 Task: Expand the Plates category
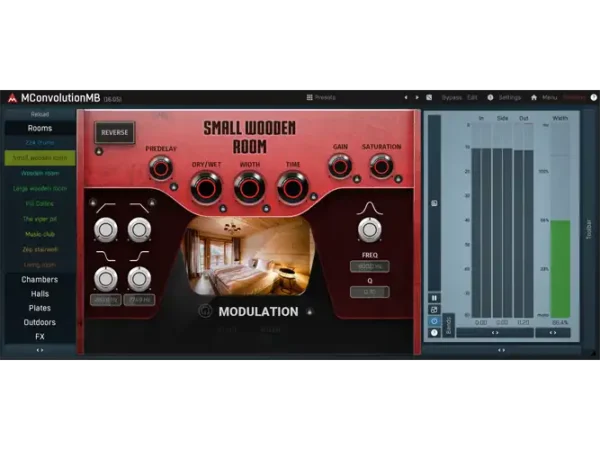tap(40, 308)
